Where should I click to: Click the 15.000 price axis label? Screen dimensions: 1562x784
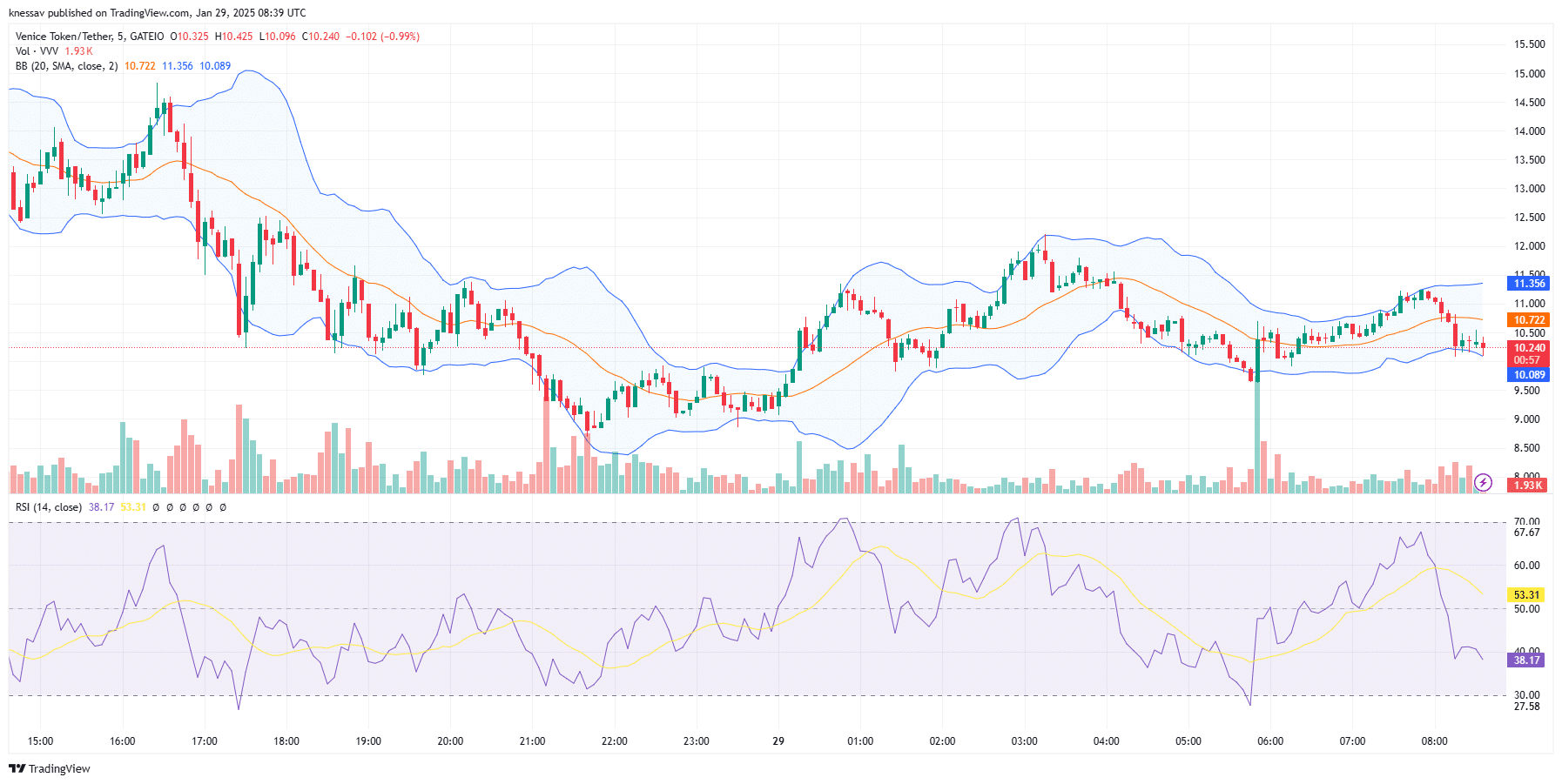tap(1529, 74)
